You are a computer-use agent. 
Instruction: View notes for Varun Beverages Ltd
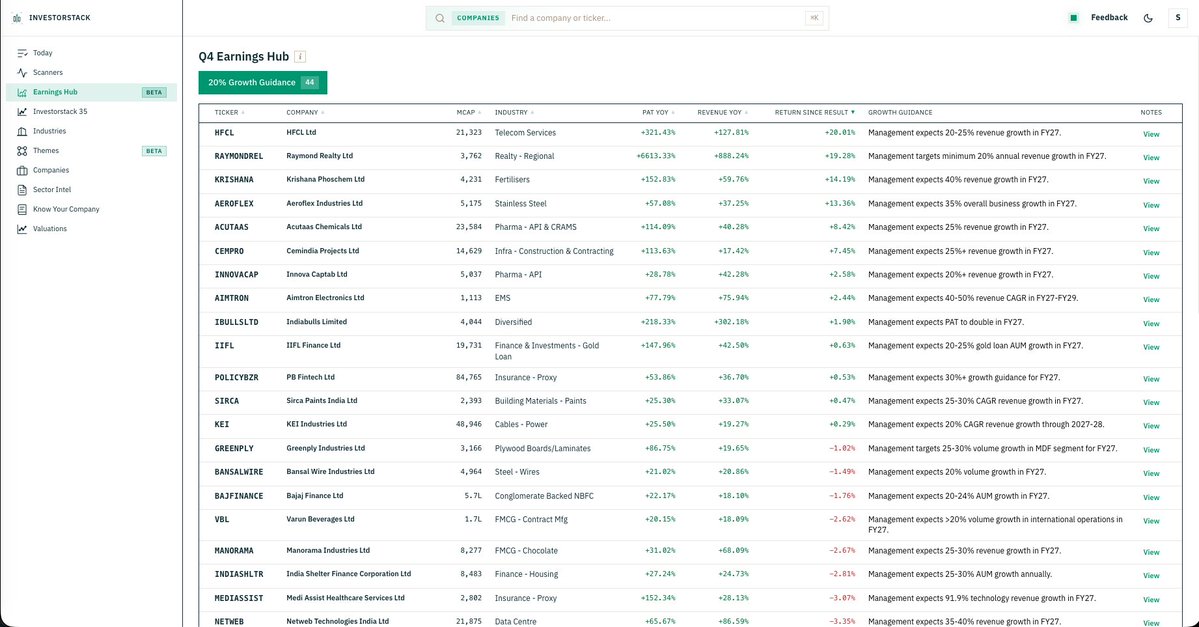pos(1151,521)
